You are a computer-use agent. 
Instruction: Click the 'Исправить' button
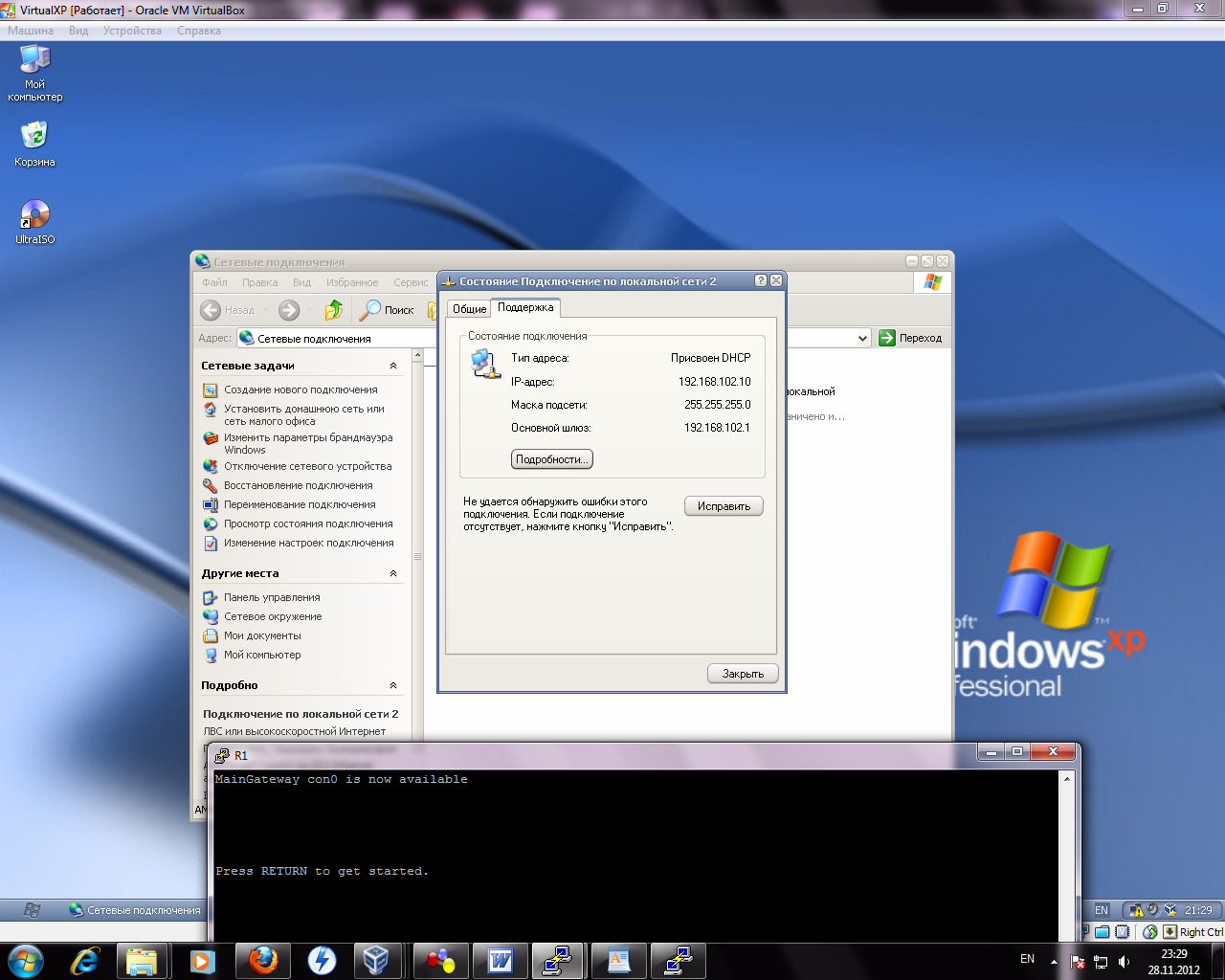click(724, 506)
